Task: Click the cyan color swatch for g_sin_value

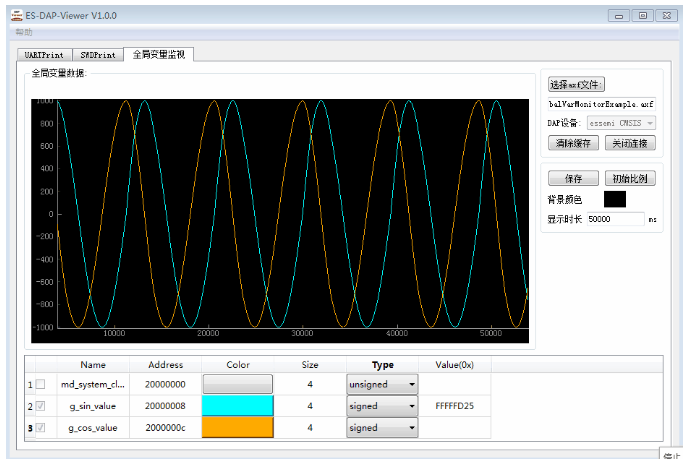Action: click(x=238, y=406)
